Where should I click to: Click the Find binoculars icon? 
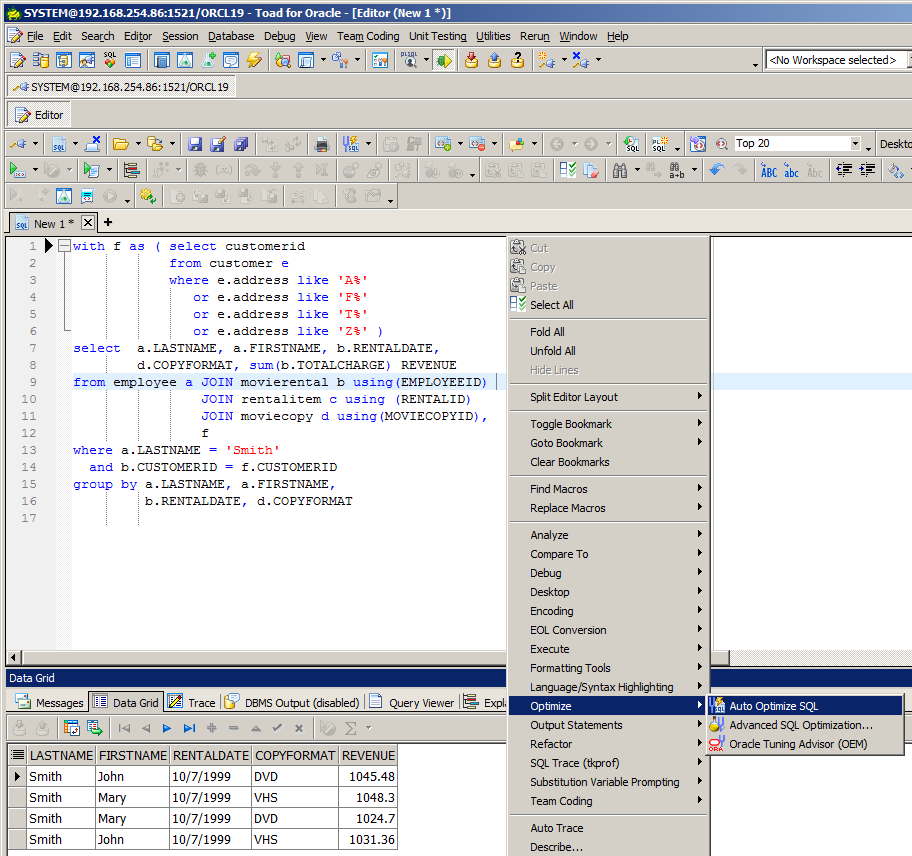pyautogui.click(x=620, y=170)
